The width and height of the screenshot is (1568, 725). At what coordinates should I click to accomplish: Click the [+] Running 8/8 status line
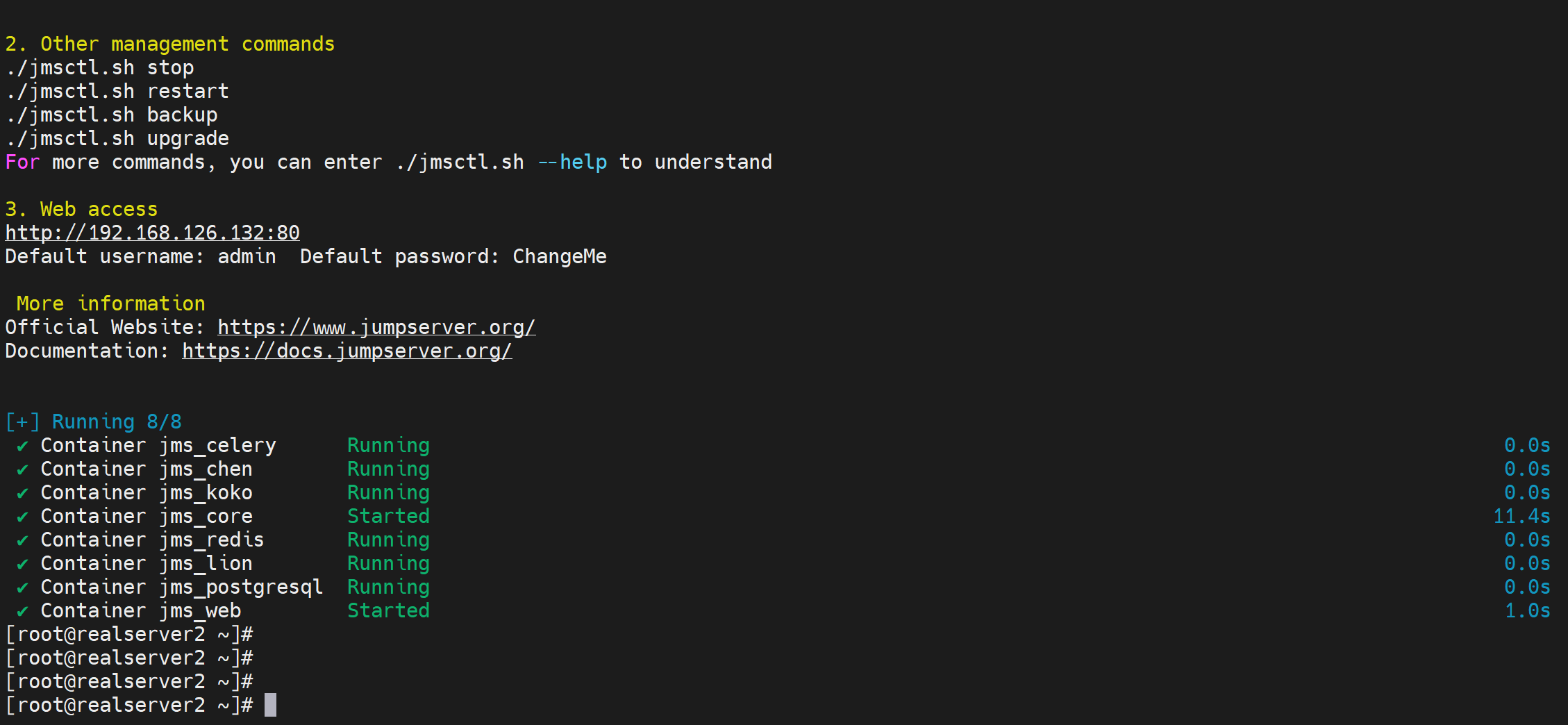click(x=93, y=422)
